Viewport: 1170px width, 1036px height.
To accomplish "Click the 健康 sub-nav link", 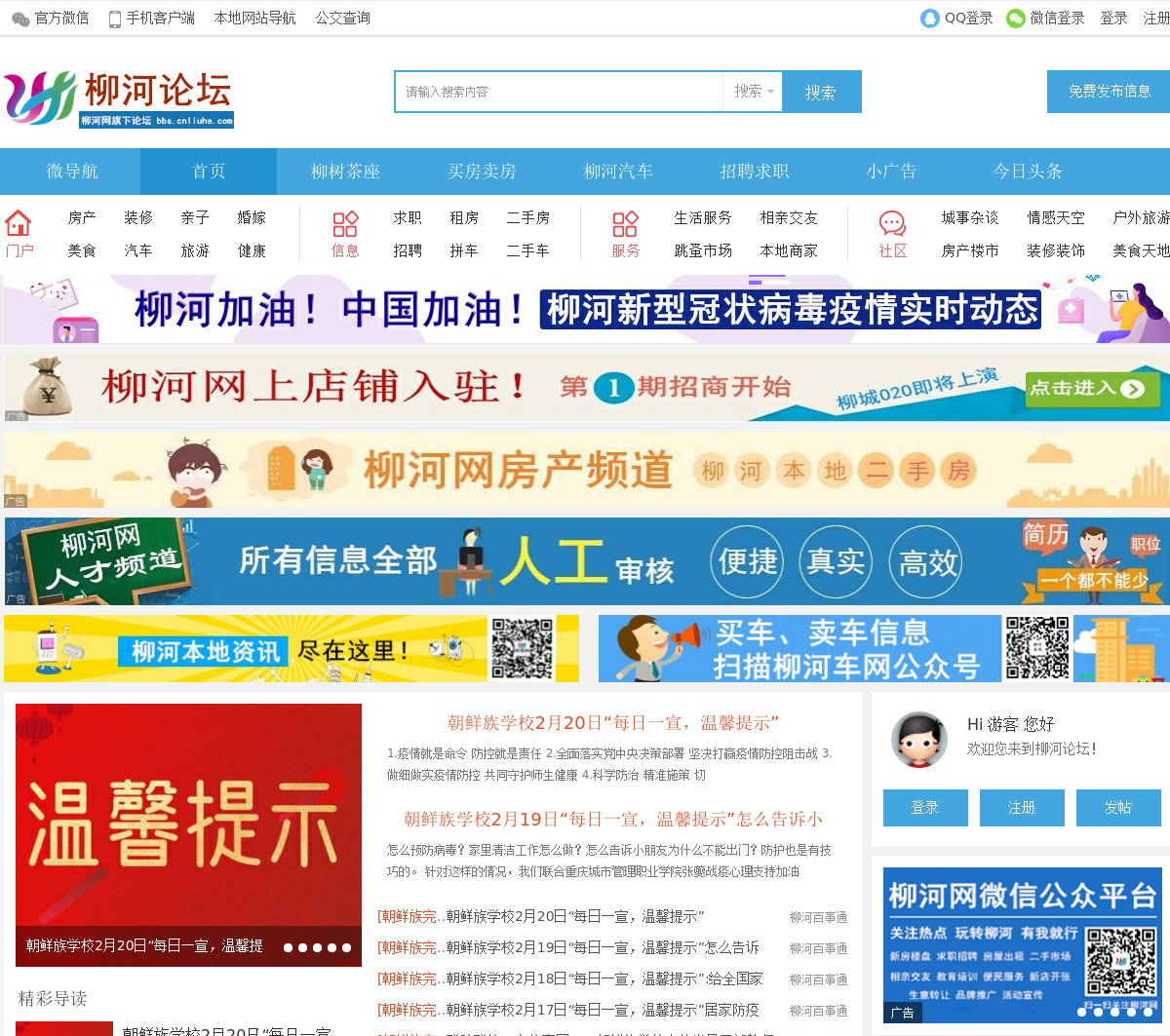I will pyautogui.click(x=252, y=251).
